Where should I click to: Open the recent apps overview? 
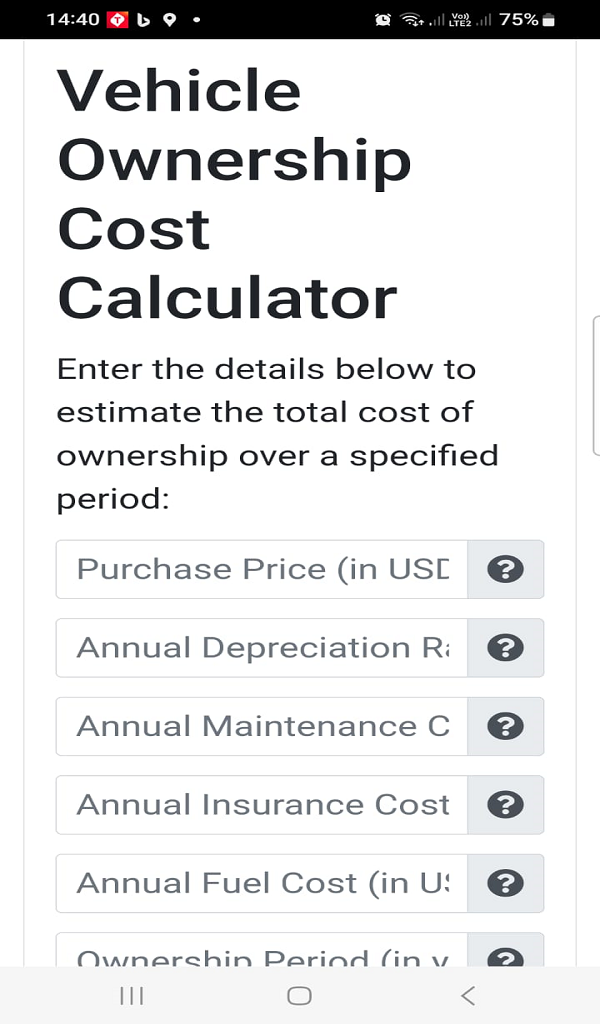coord(130,996)
